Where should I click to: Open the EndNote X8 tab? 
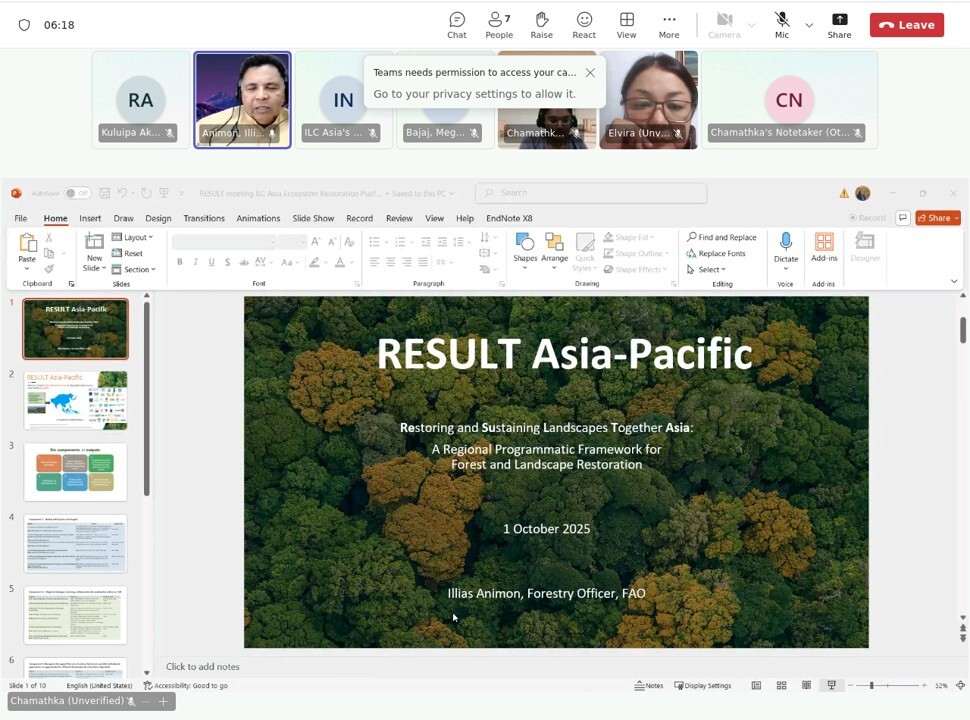(x=509, y=218)
